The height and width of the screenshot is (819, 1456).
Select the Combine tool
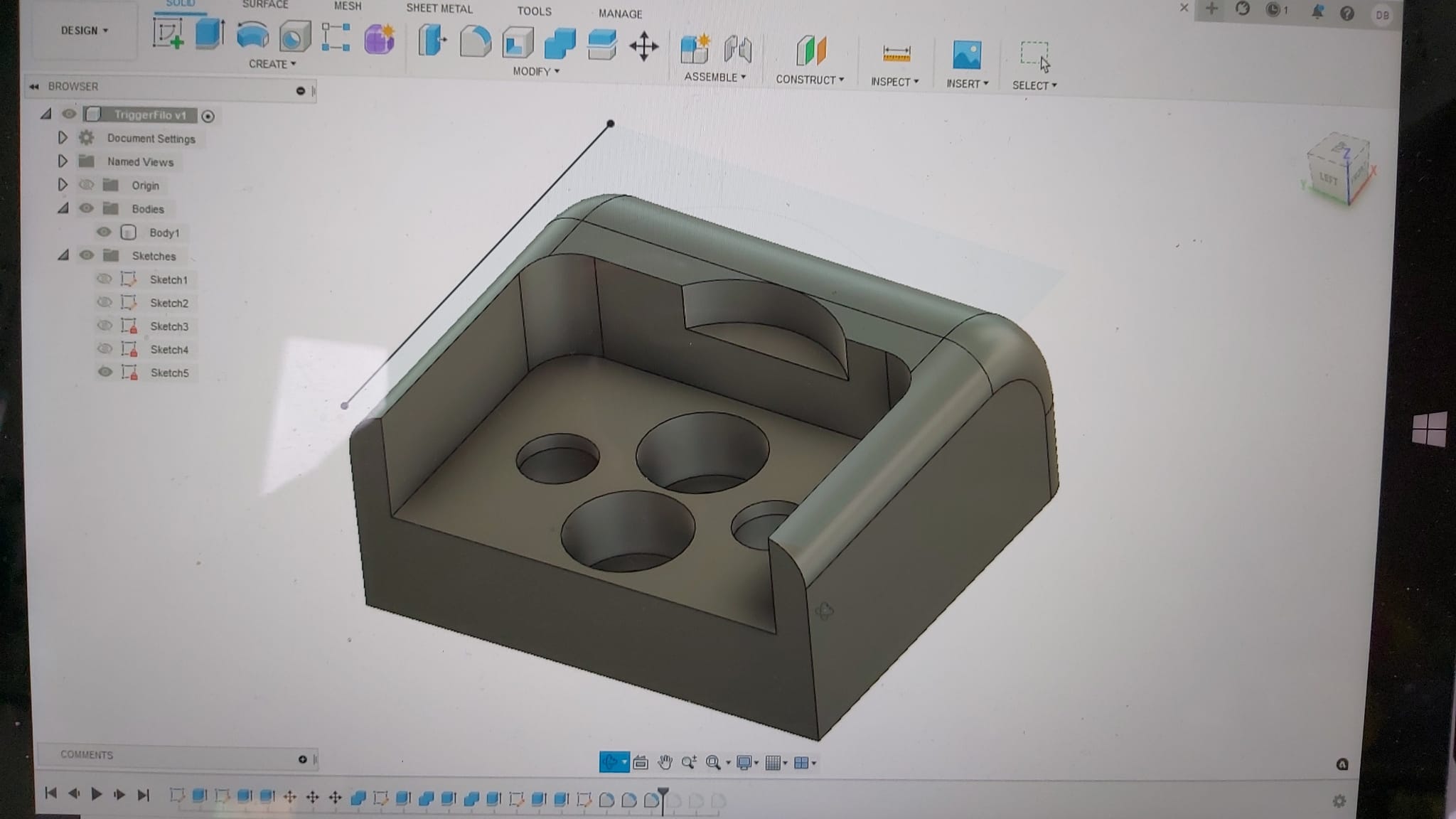(x=560, y=44)
